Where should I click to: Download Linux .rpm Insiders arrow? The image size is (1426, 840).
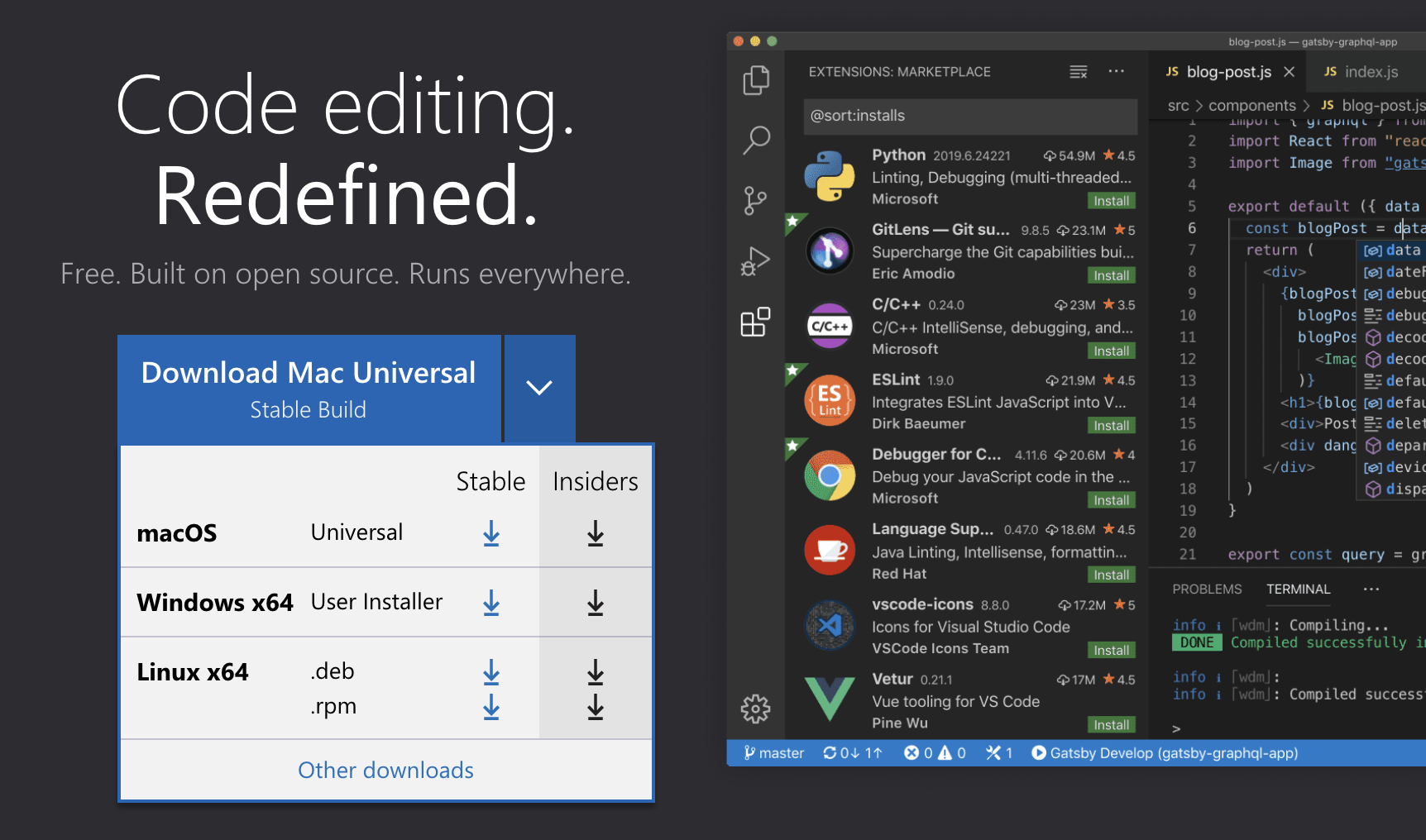pos(596,707)
